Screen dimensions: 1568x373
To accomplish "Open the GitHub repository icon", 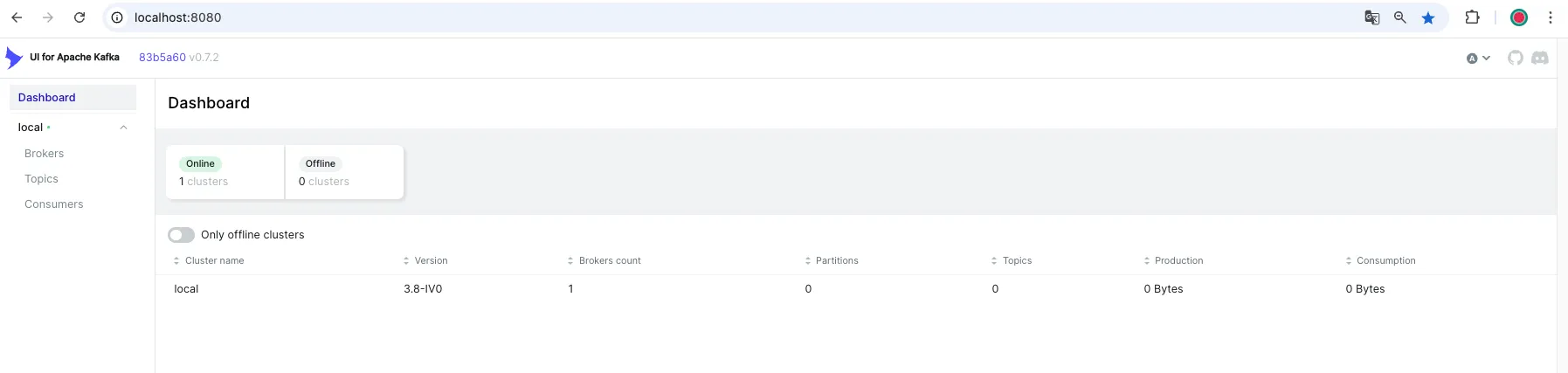I will point(1516,58).
